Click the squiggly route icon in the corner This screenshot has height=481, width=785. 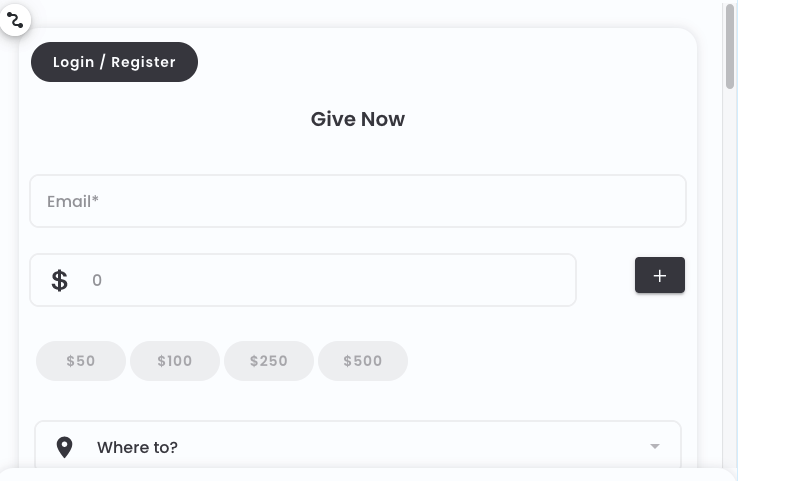coord(15,20)
